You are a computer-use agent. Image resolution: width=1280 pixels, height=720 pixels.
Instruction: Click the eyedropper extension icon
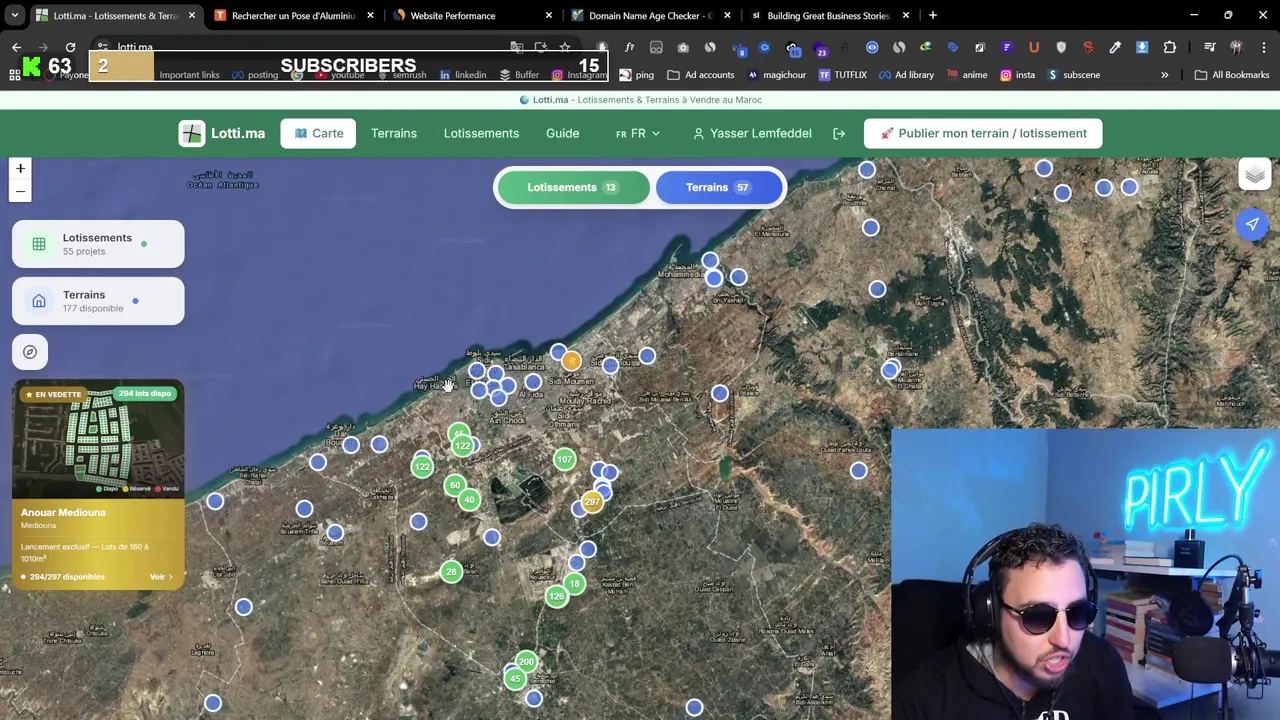(x=1115, y=47)
